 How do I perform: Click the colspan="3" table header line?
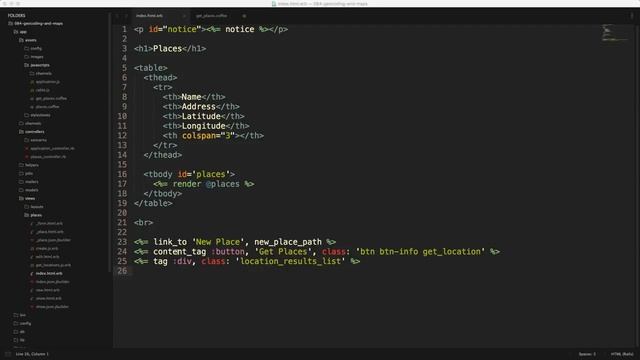pos(213,136)
